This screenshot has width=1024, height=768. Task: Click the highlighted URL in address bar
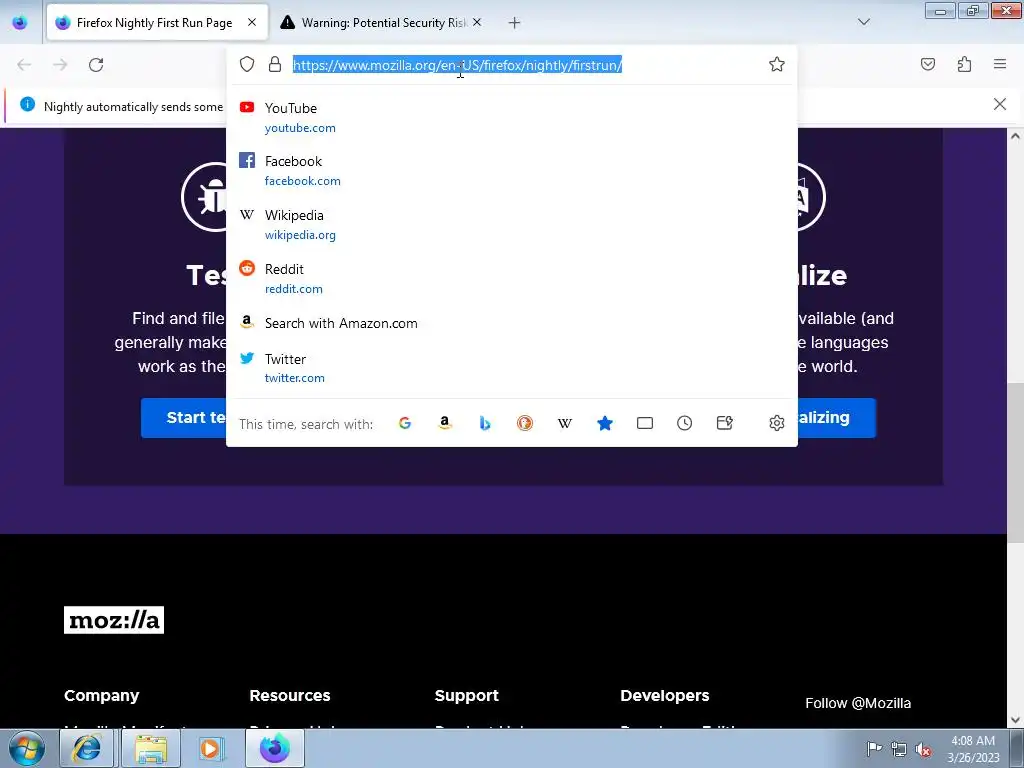click(x=457, y=65)
